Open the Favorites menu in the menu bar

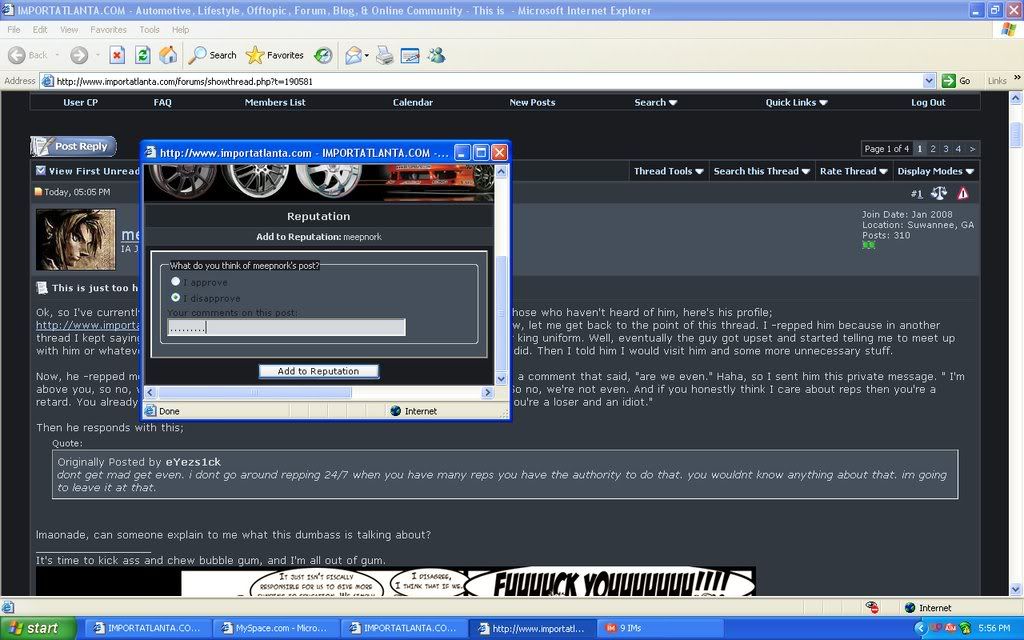click(x=108, y=30)
